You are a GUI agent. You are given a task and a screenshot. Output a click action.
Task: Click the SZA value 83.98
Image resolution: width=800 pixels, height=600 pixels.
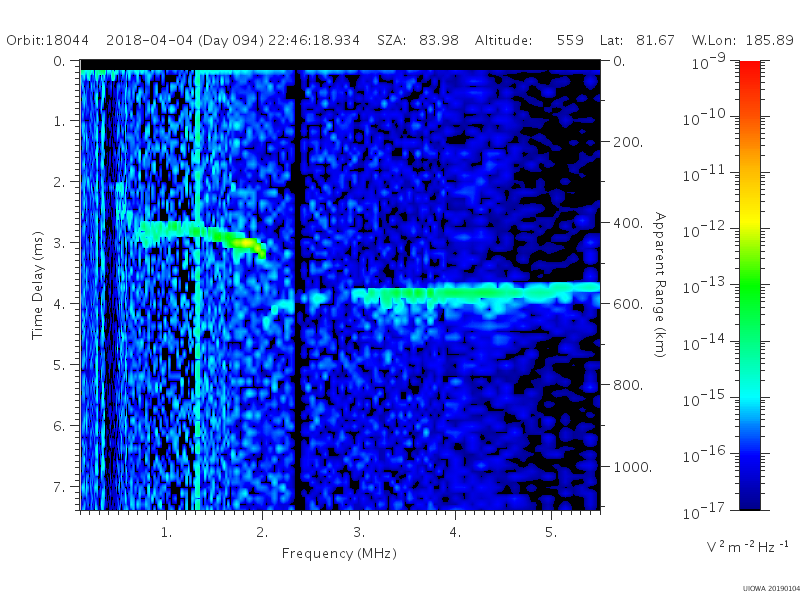[x=439, y=40]
